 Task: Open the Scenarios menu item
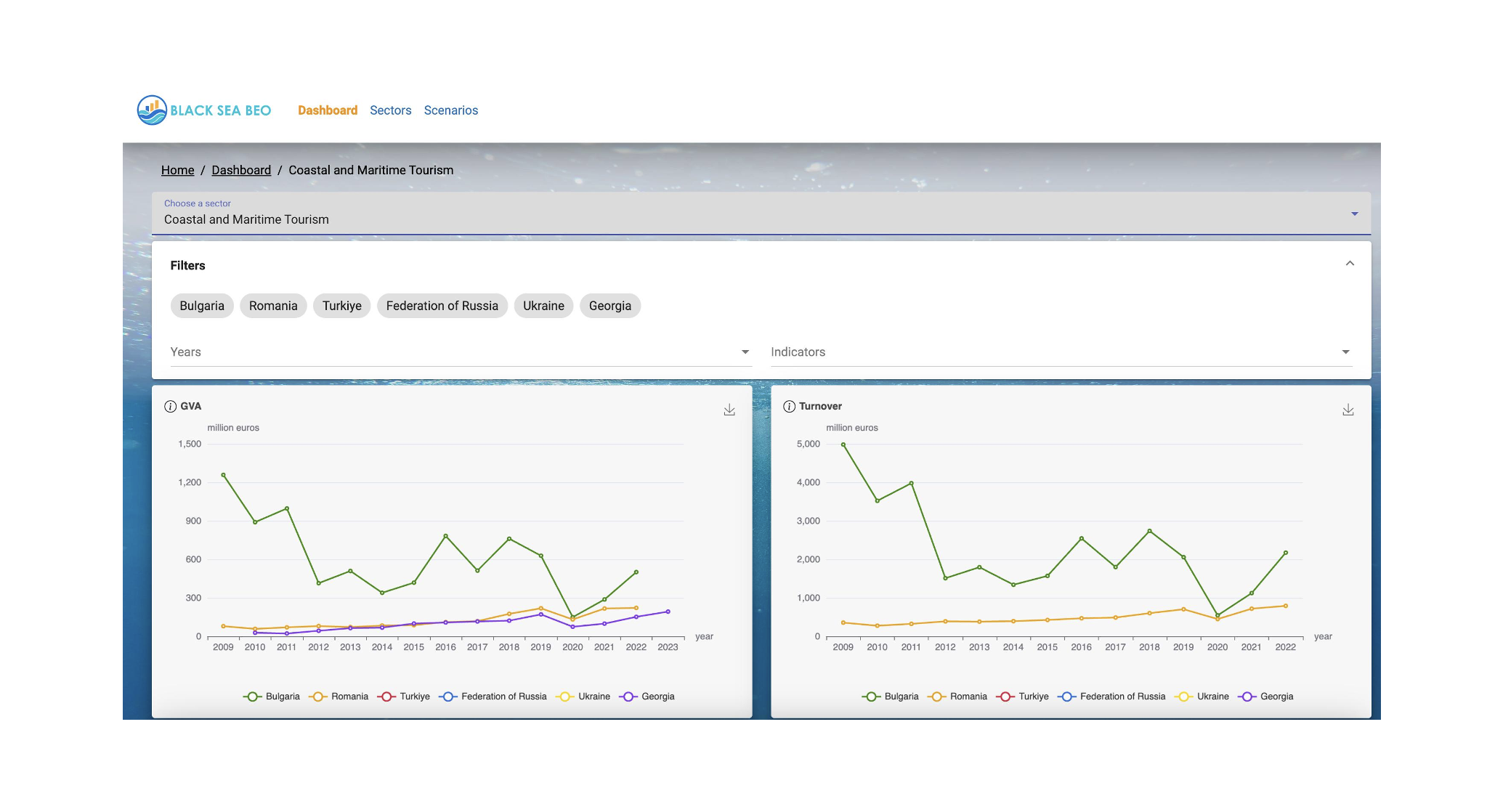coord(451,110)
